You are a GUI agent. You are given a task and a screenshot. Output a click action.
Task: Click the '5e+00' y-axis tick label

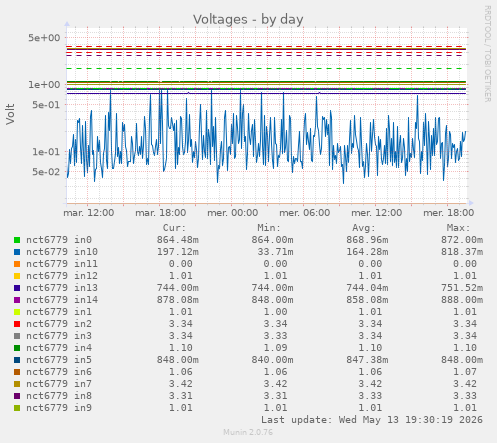(x=44, y=38)
